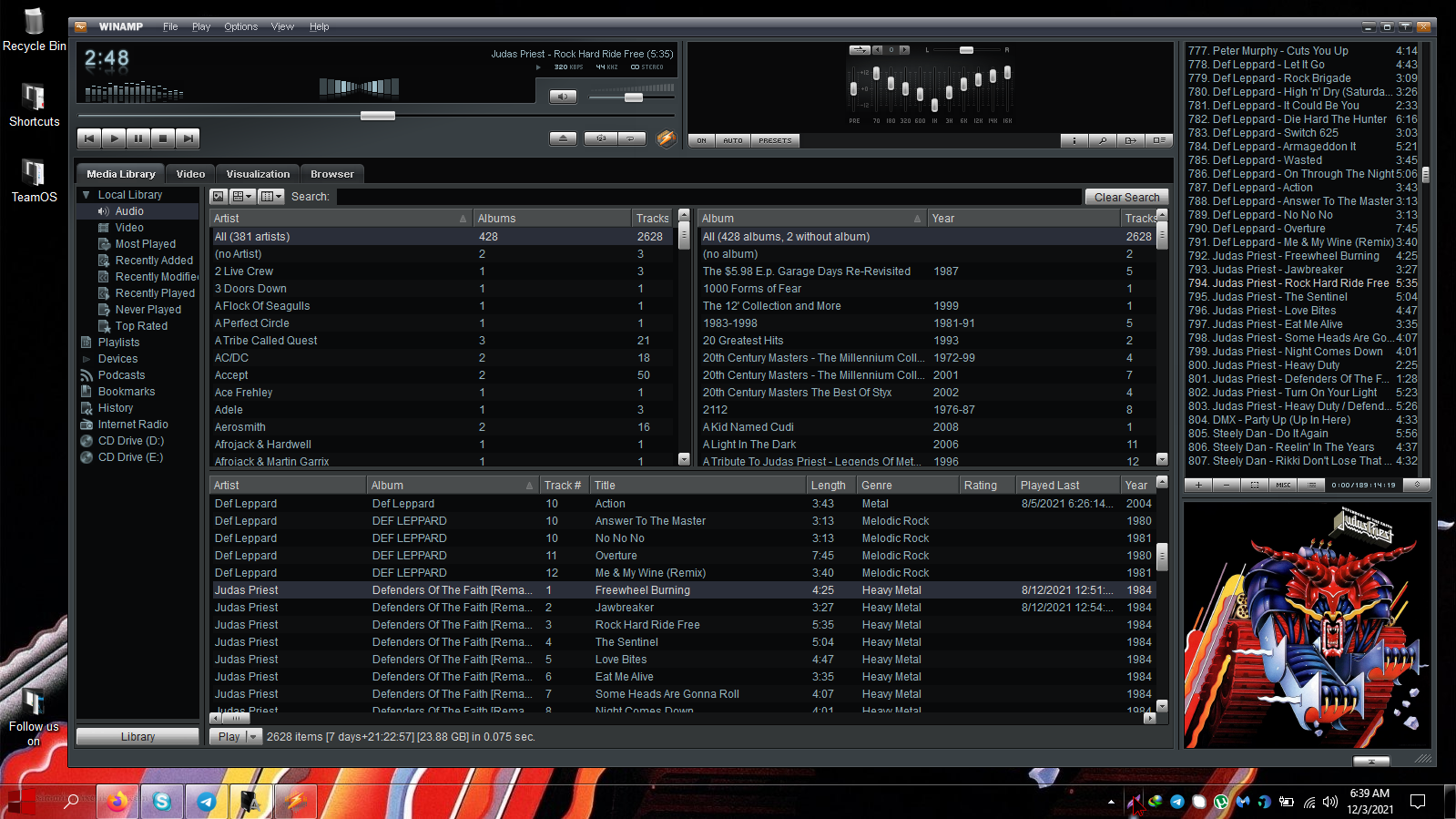The image size is (1456, 819).
Task: Stop playback
Action: [x=163, y=138]
